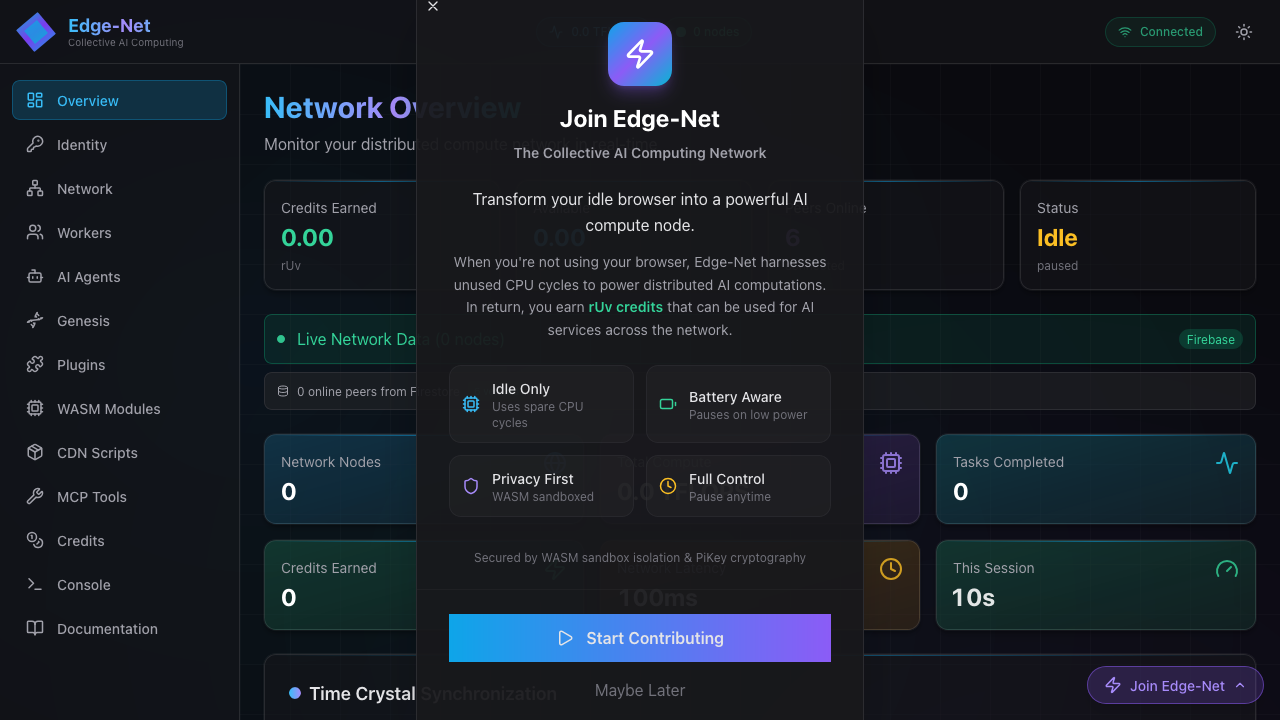
Task: Open Plugins puzzle icon
Action: (x=35, y=365)
